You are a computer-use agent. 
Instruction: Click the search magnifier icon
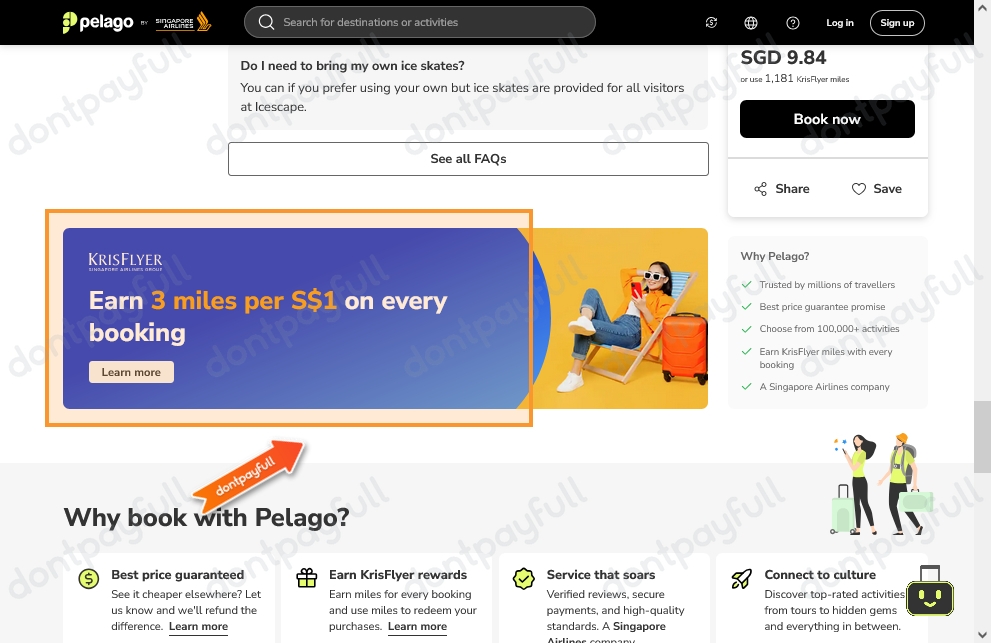coord(267,22)
